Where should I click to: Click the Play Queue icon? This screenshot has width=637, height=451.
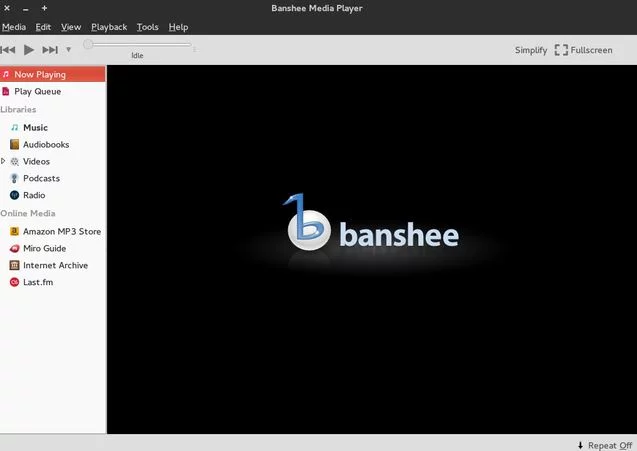tap(6, 91)
